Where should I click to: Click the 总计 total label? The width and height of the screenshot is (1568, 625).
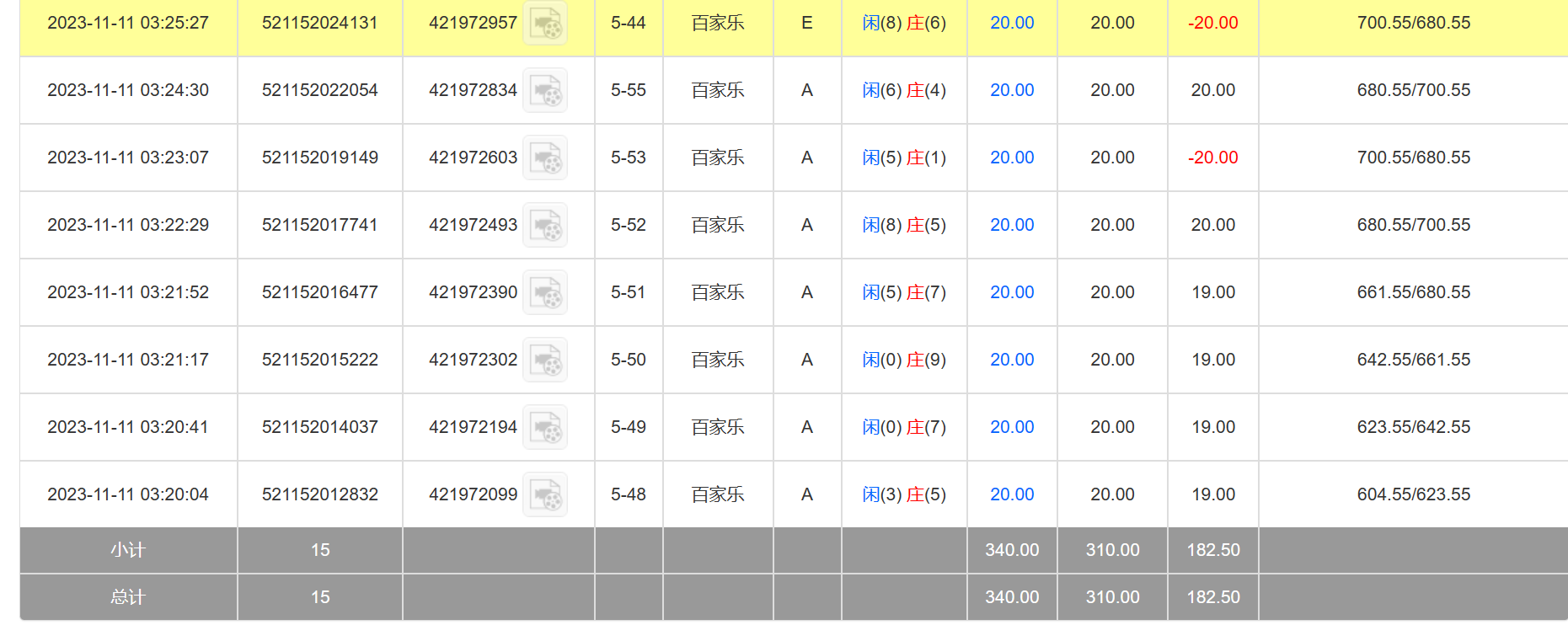128,597
